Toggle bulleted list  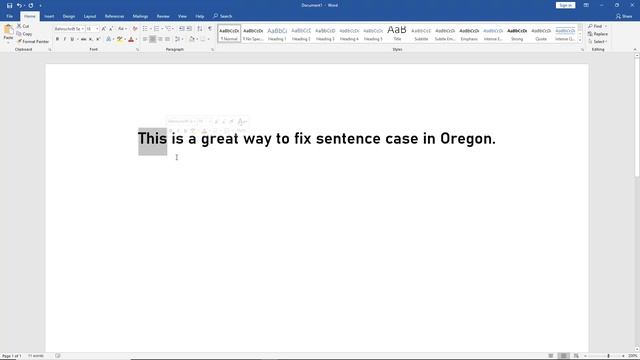[x=145, y=29]
